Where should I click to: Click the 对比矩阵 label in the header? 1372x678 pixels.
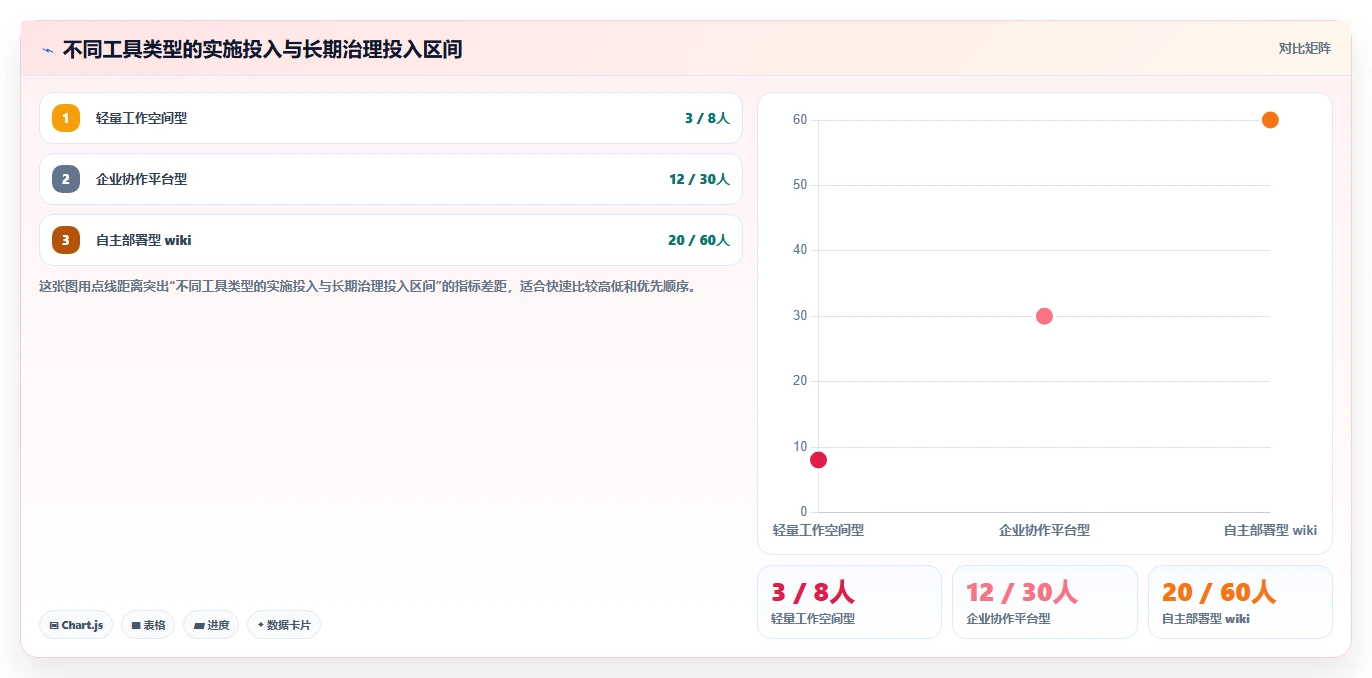(1305, 48)
